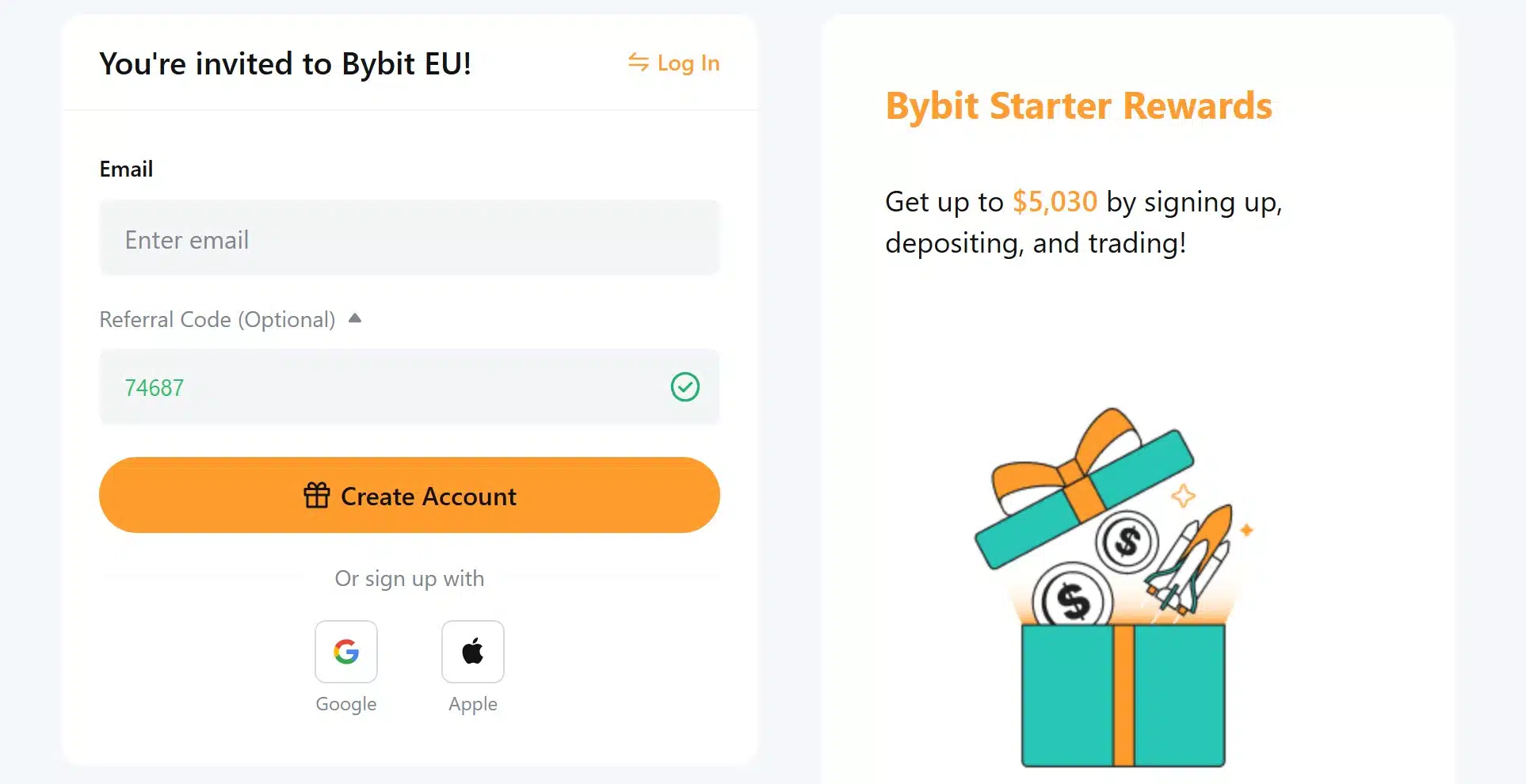Click the Email field label
The width and height of the screenshot is (1526, 784).
[x=126, y=168]
